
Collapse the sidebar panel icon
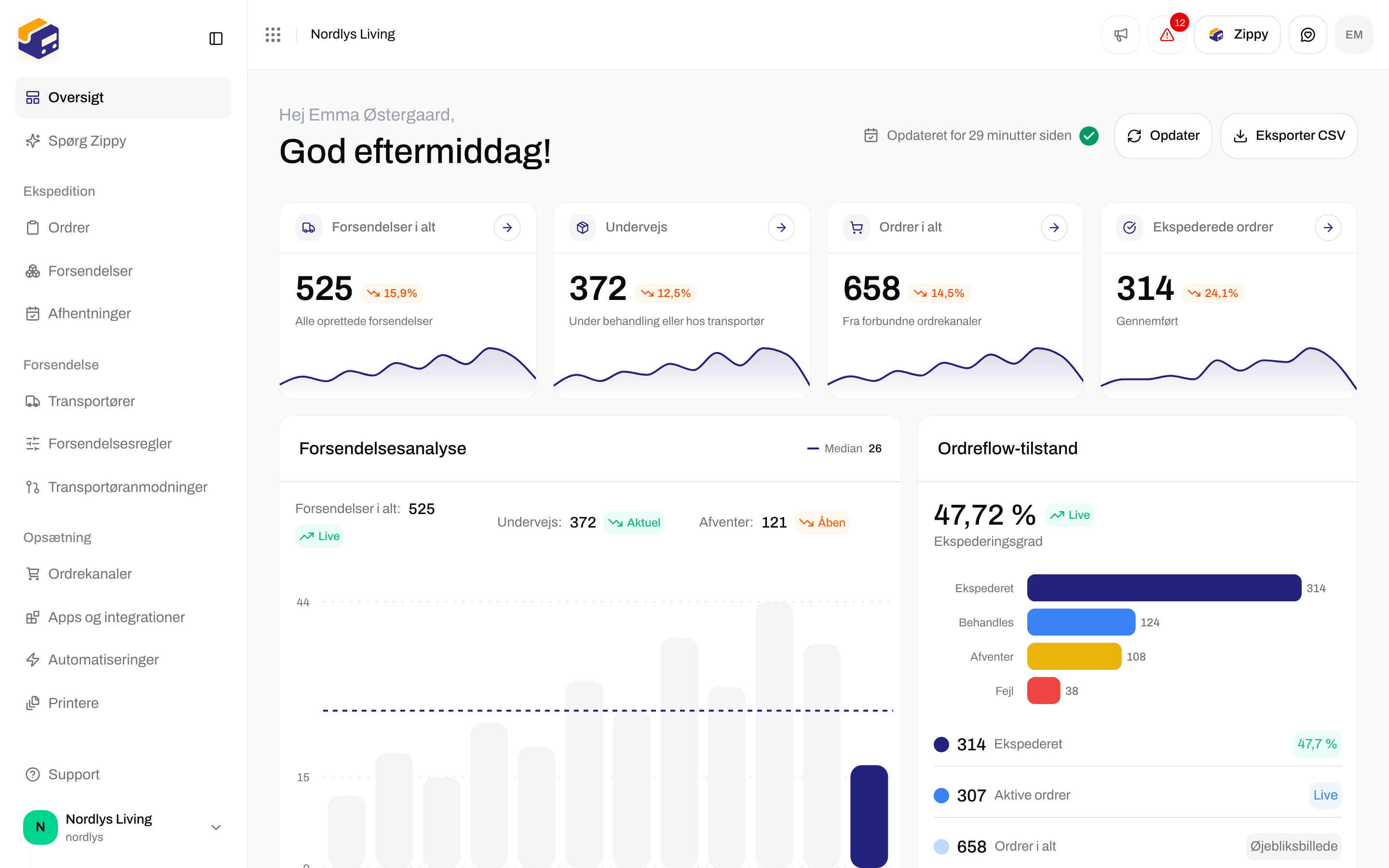click(216, 39)
